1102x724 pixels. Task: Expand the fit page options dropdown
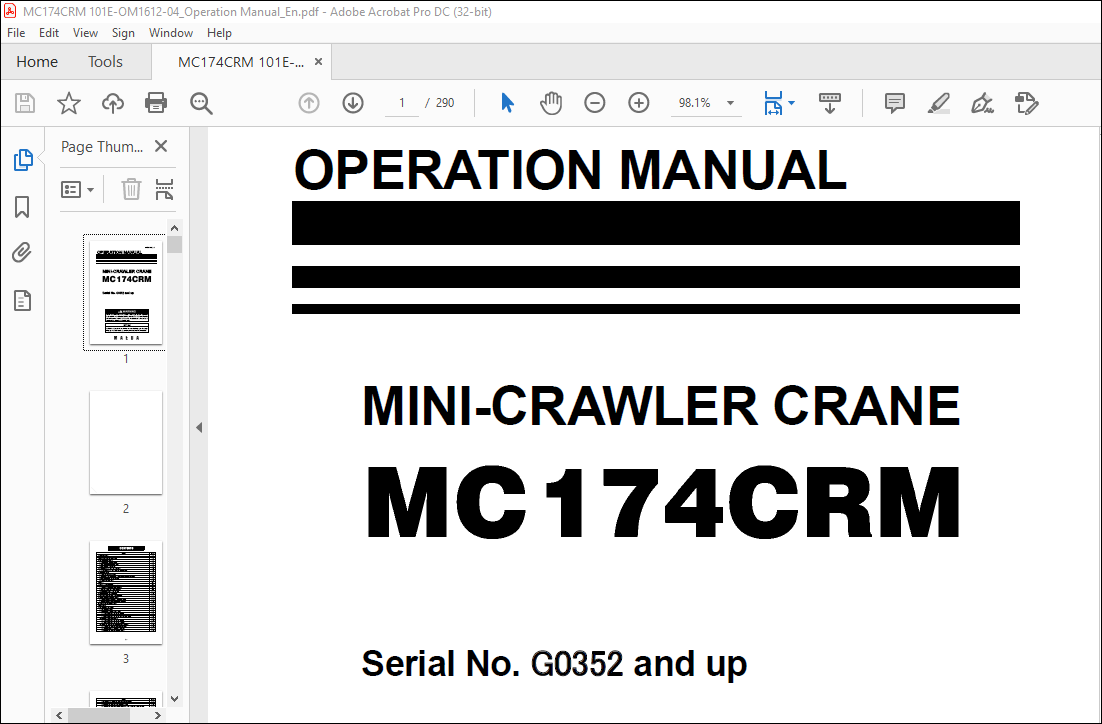tap(792, 103)
